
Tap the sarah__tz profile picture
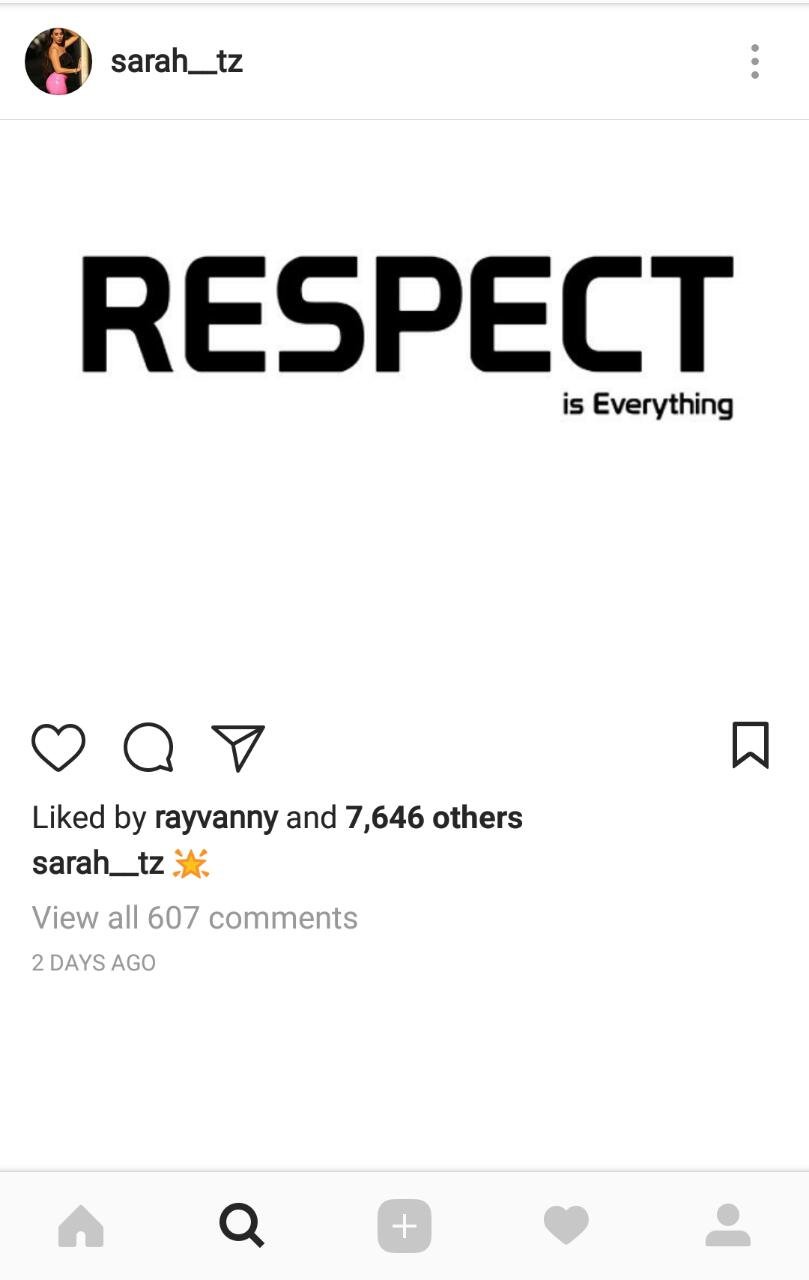58,61
